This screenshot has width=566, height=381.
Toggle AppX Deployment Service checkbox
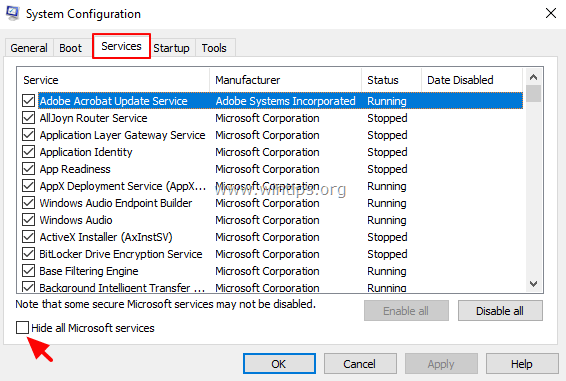(x=29, y=186)
